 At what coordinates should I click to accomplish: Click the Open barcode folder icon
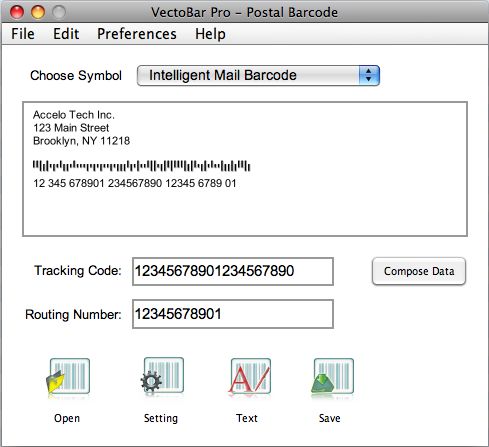pyautogui.click(x=68, y=377)
